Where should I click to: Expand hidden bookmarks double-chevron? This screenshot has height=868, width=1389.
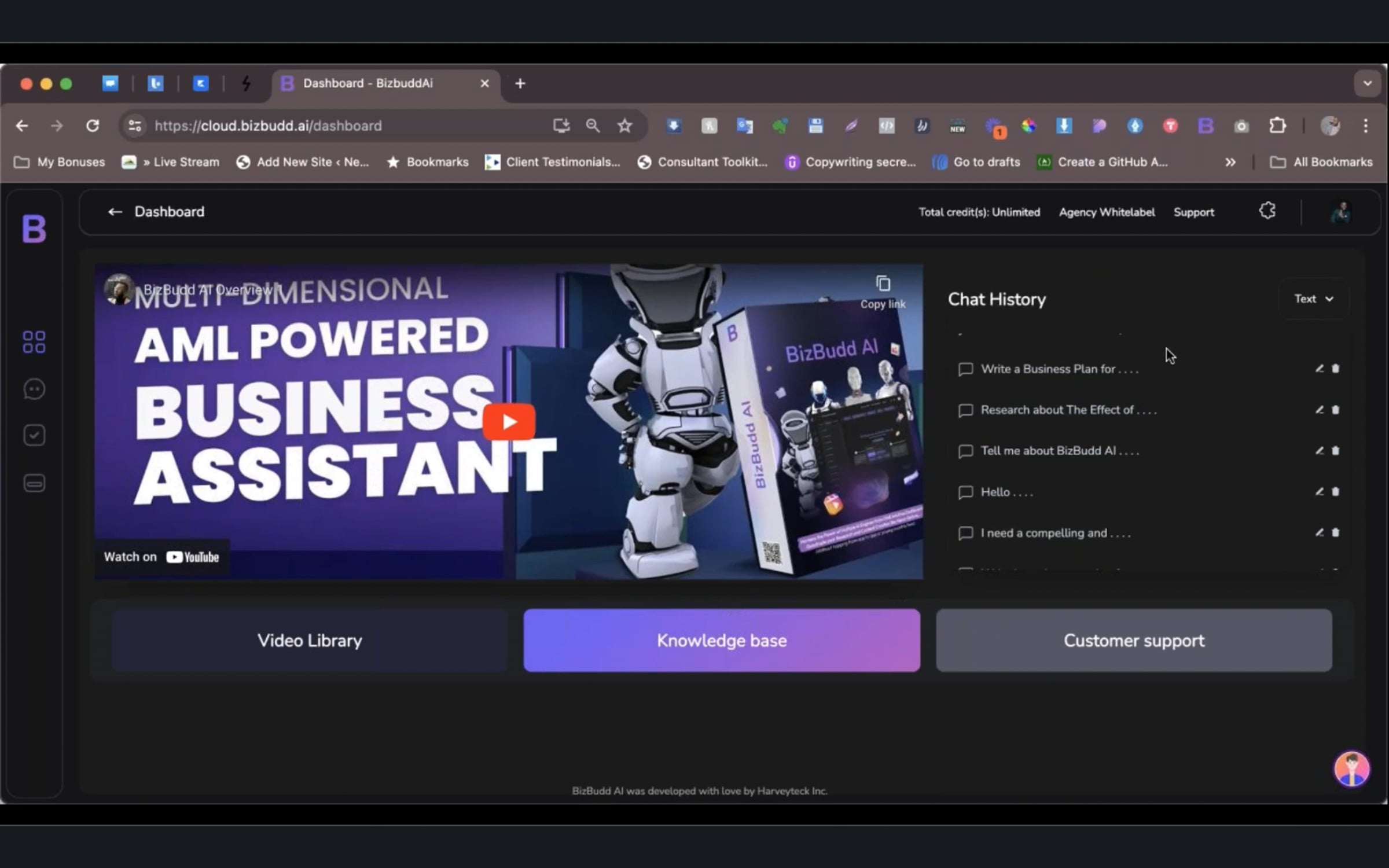1230,162
